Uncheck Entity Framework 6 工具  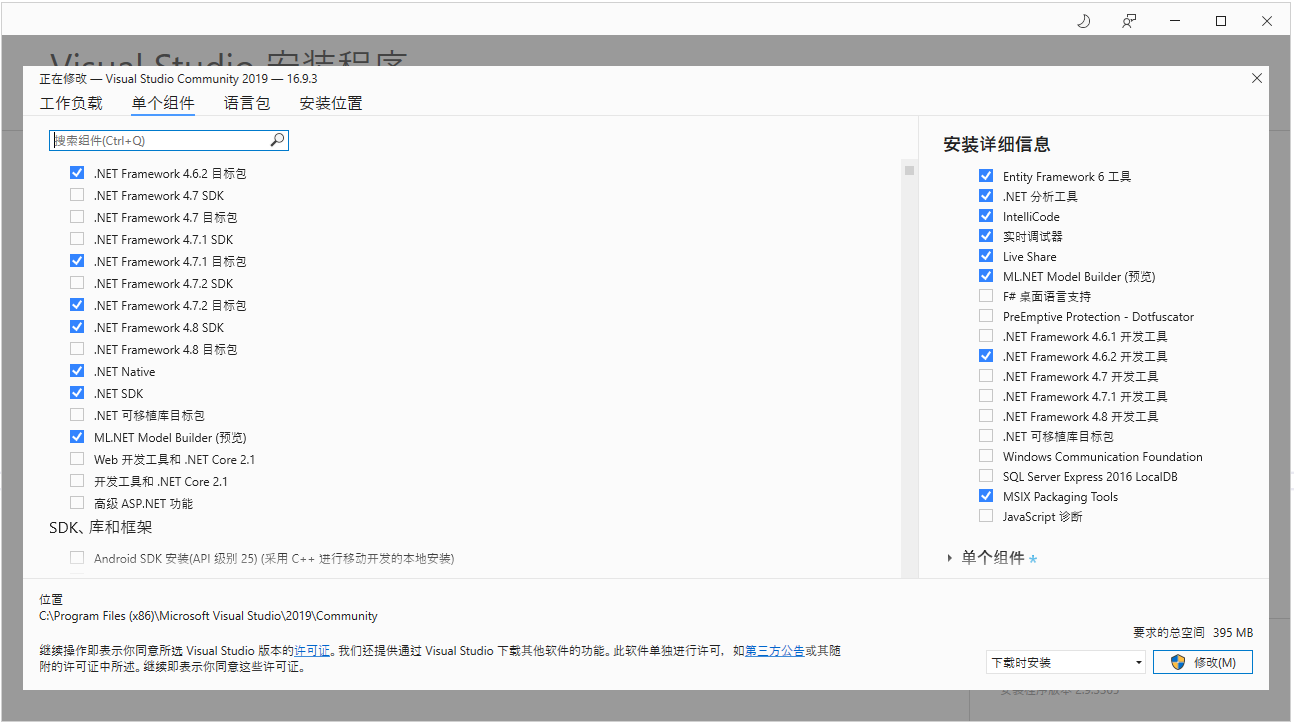pyautogui.click(x=986, y=176)
